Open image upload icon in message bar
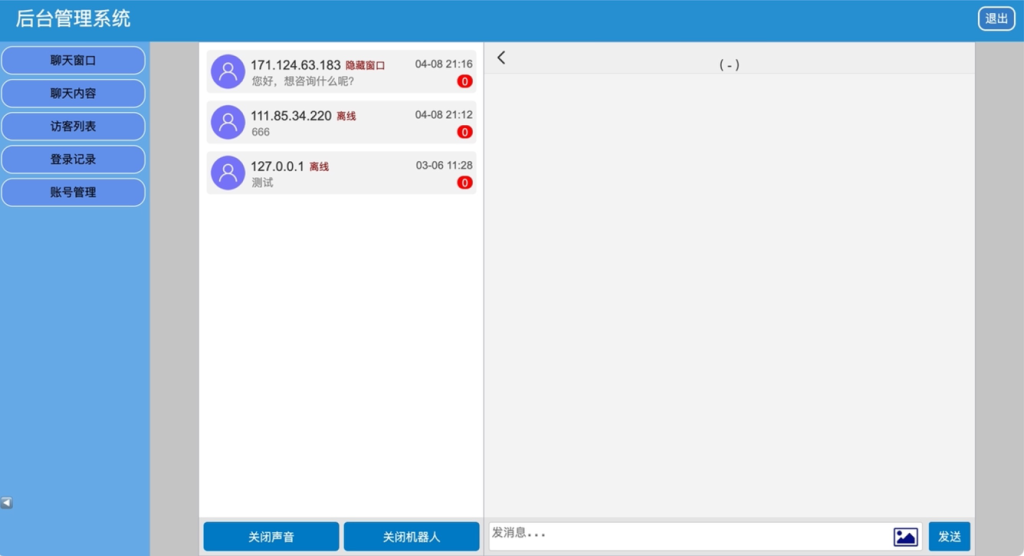The width and height of the screenshot is (1024, 556). coord(905,536)
